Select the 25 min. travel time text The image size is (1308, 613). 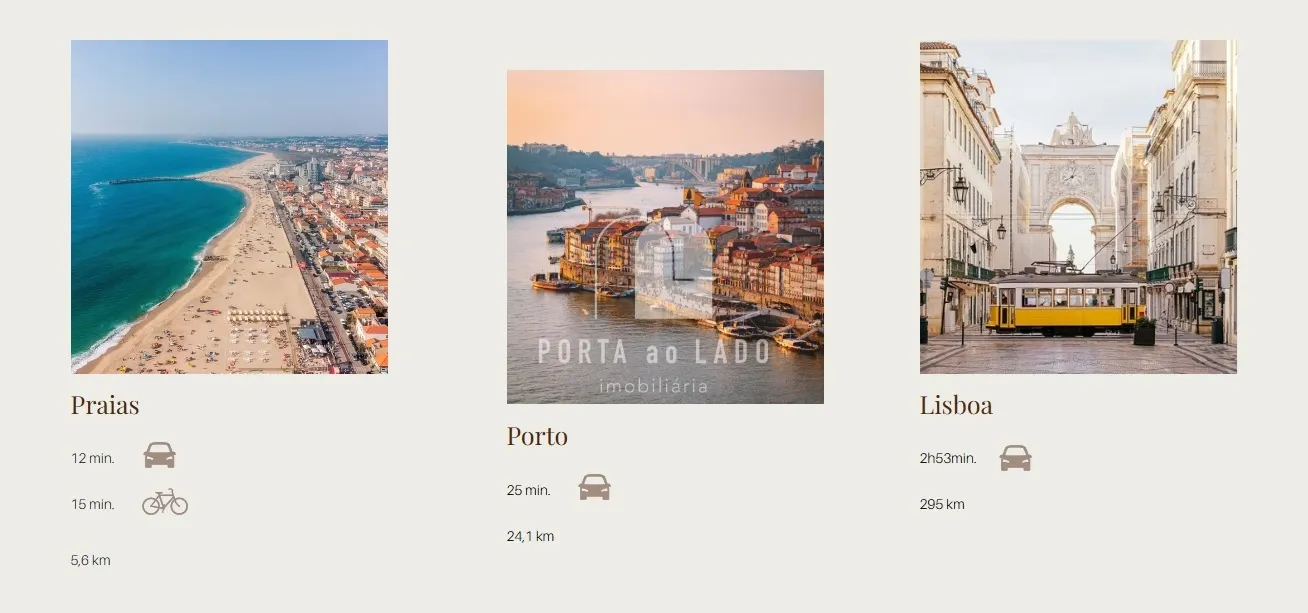[529, 490]
